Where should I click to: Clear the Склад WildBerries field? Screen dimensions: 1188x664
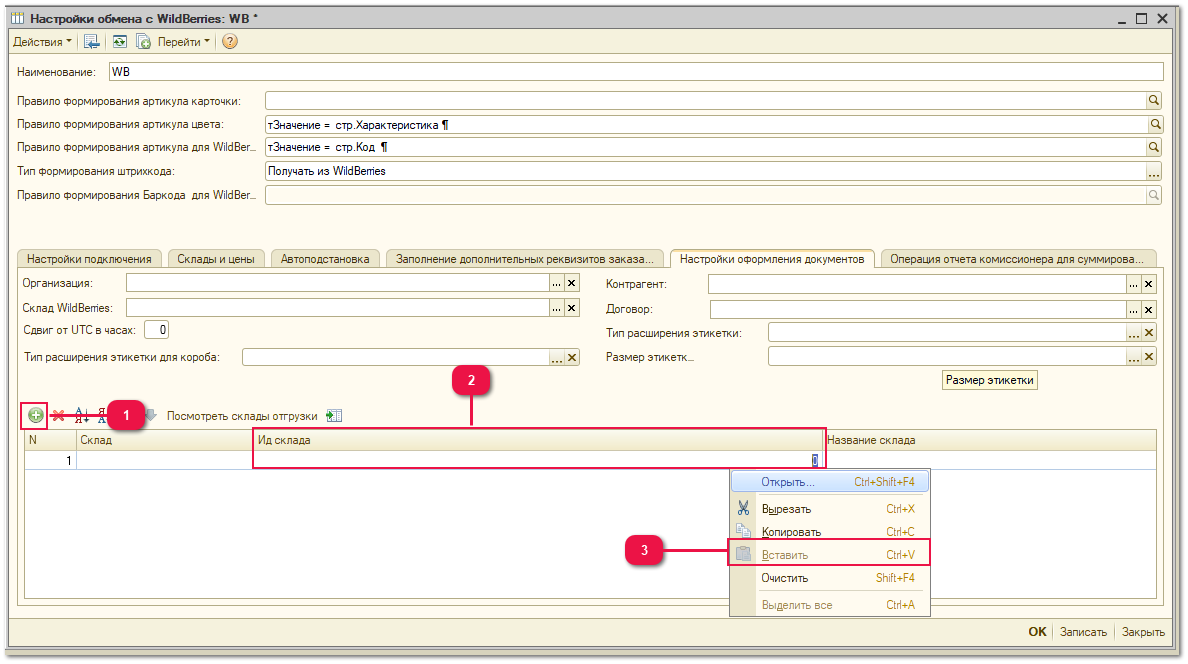[x=572, y=308]
